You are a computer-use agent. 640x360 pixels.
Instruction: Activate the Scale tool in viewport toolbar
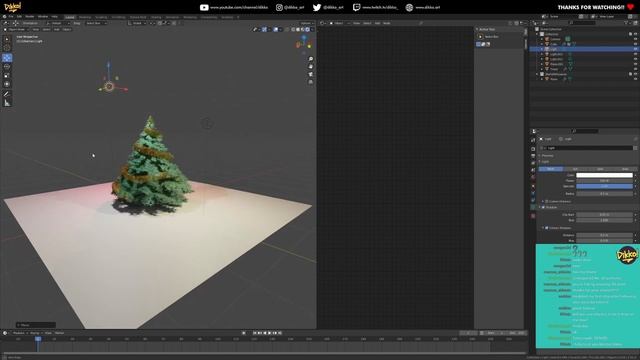(7, 76)
